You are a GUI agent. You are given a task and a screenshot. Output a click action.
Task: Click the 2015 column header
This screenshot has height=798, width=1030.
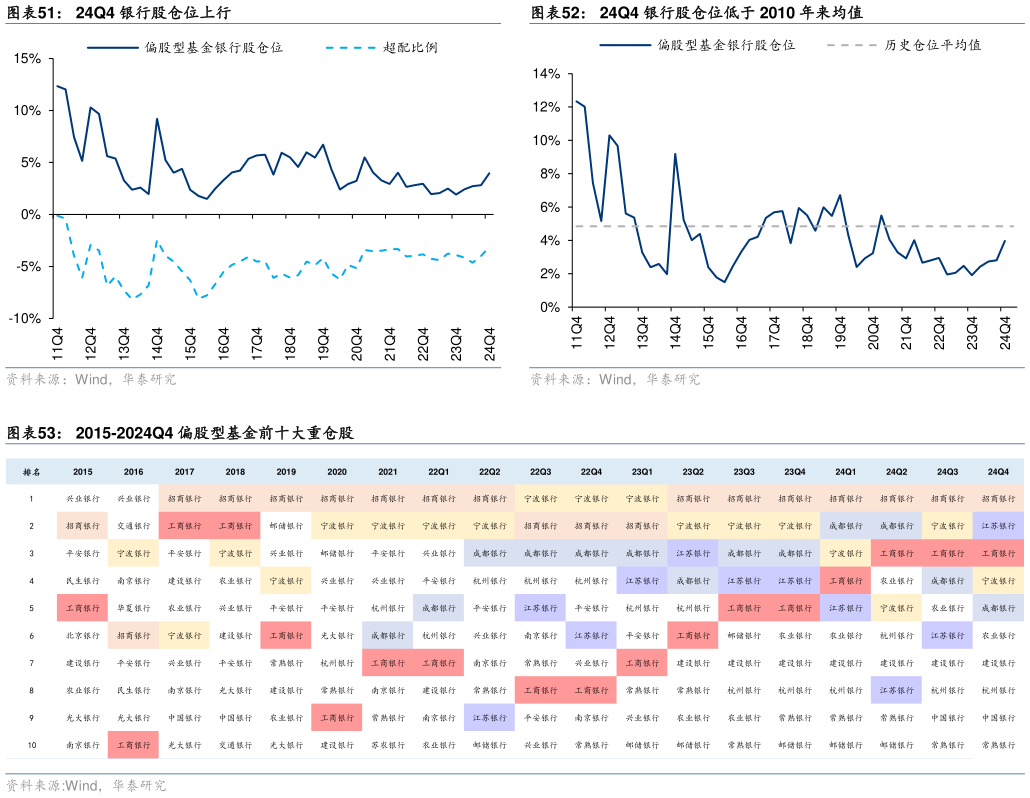(x=82, y=471)
